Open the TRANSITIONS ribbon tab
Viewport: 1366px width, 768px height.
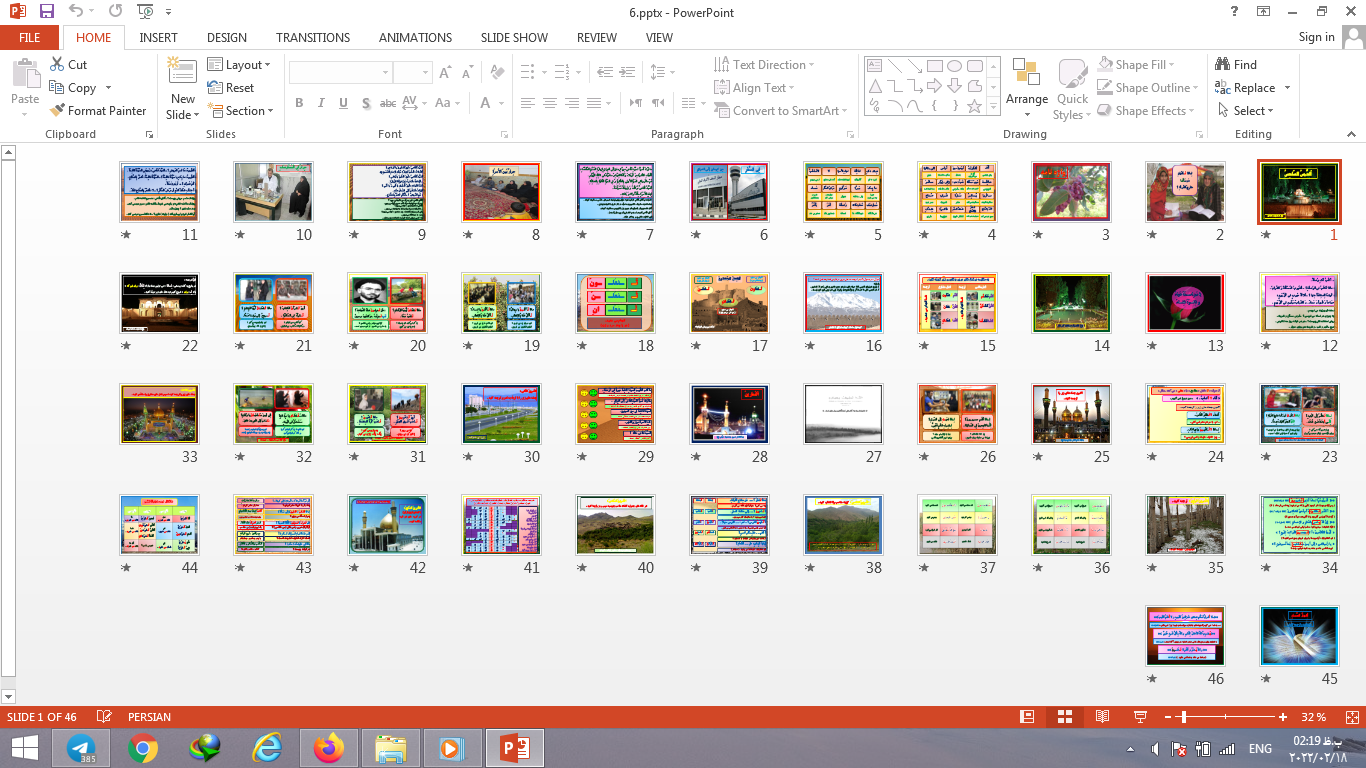[313, 37]
